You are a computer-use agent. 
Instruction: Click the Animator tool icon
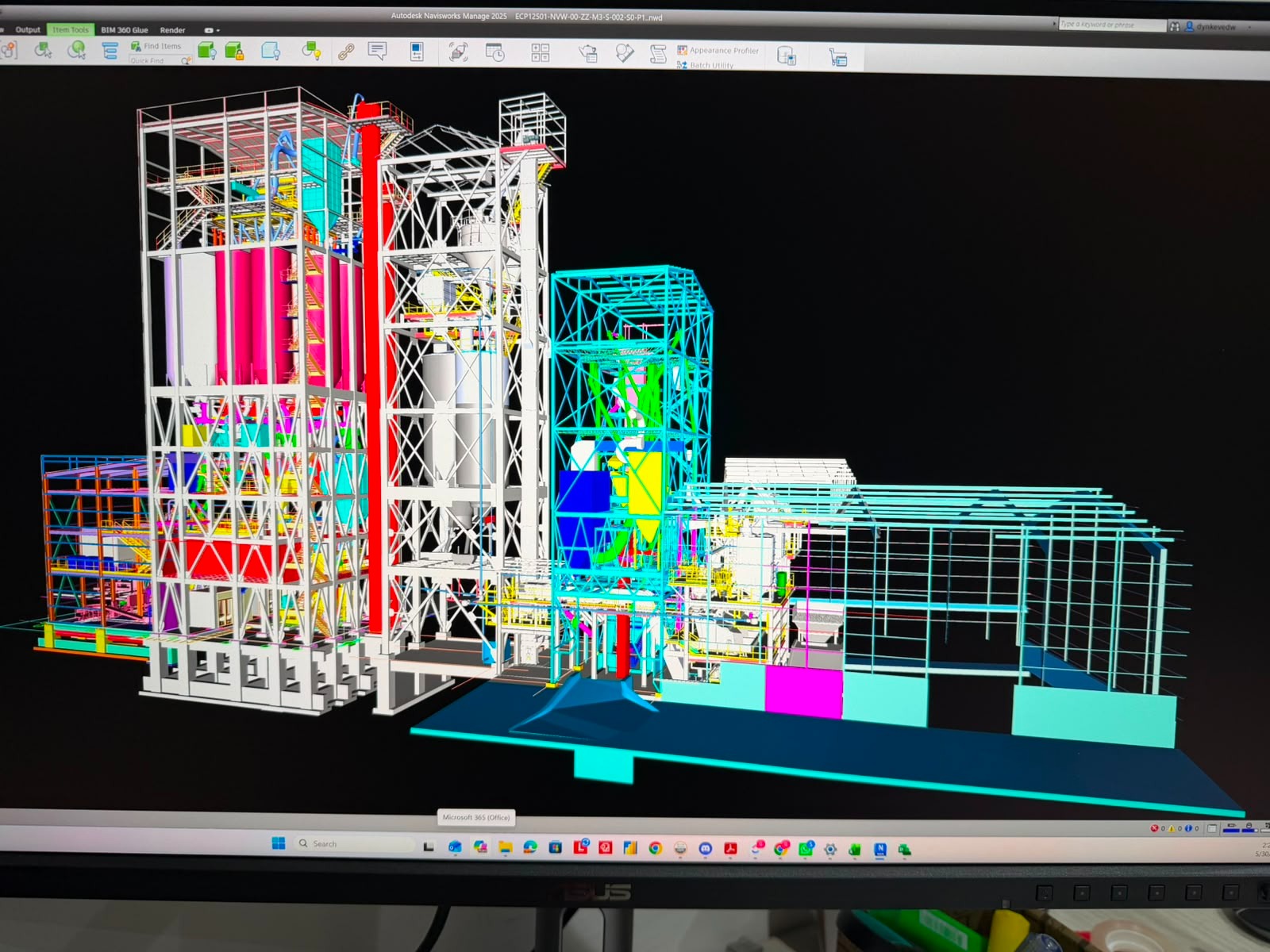click(x=625, y=53)
